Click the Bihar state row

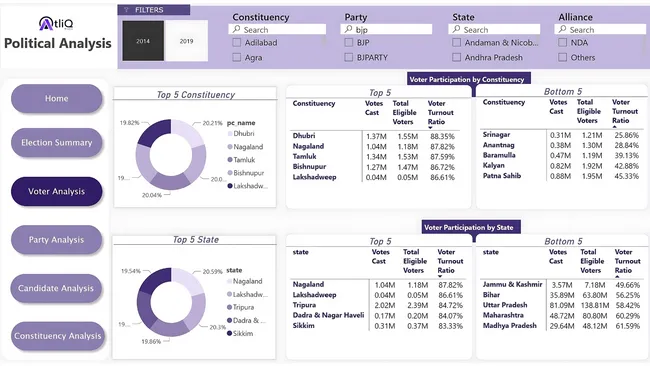[561, 295]
